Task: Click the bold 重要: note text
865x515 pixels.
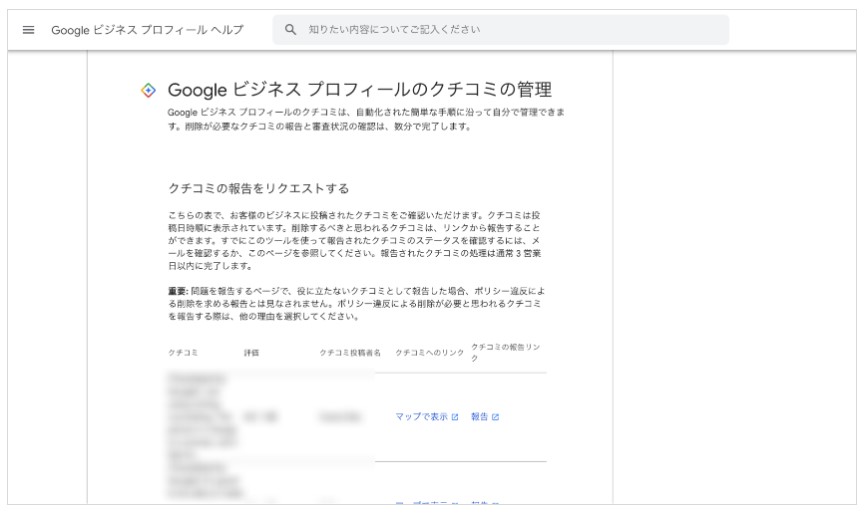Action: tap(178, 291)
